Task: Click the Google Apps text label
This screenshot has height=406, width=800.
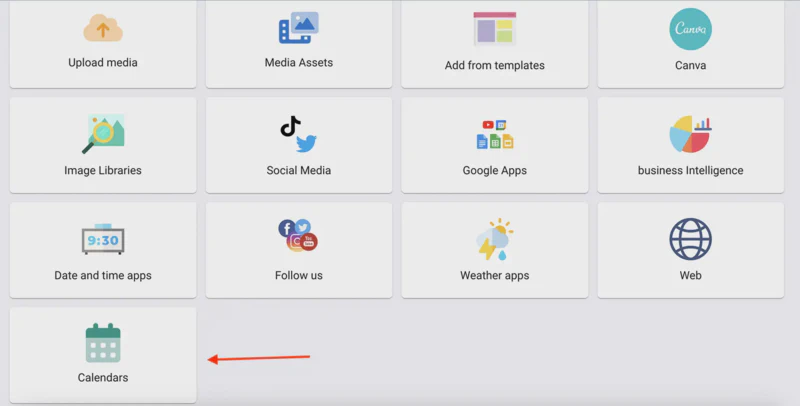Action: (494, 170)
